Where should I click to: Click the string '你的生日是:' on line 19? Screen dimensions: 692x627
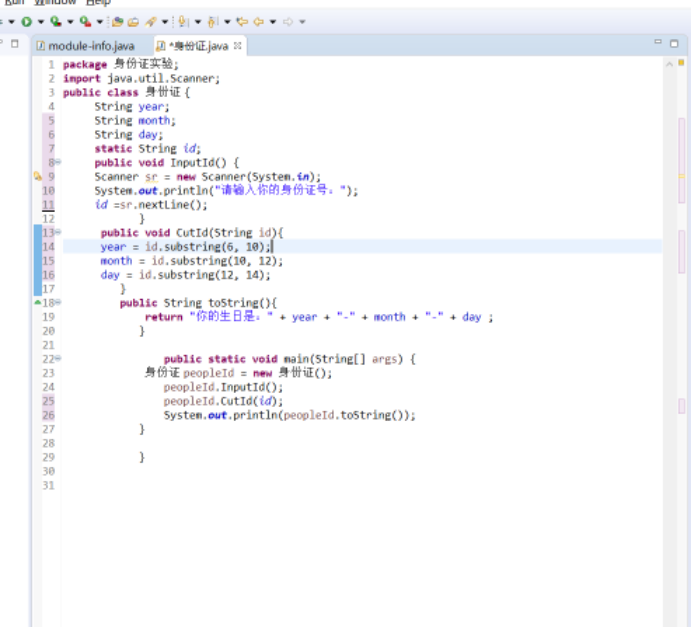tap(232, 317)
